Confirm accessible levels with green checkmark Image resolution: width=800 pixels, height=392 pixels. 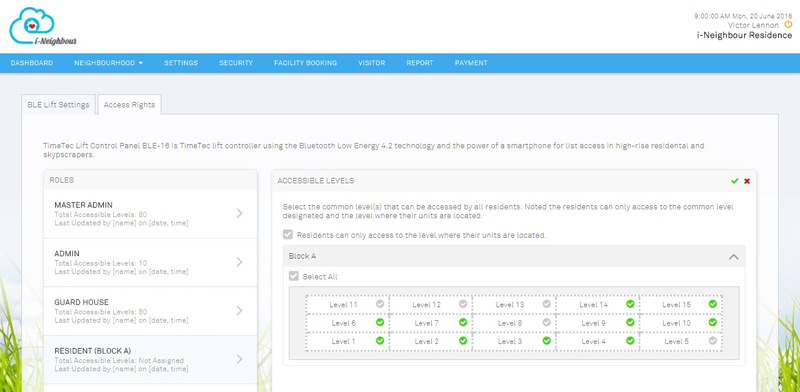(x=734, y=181)
